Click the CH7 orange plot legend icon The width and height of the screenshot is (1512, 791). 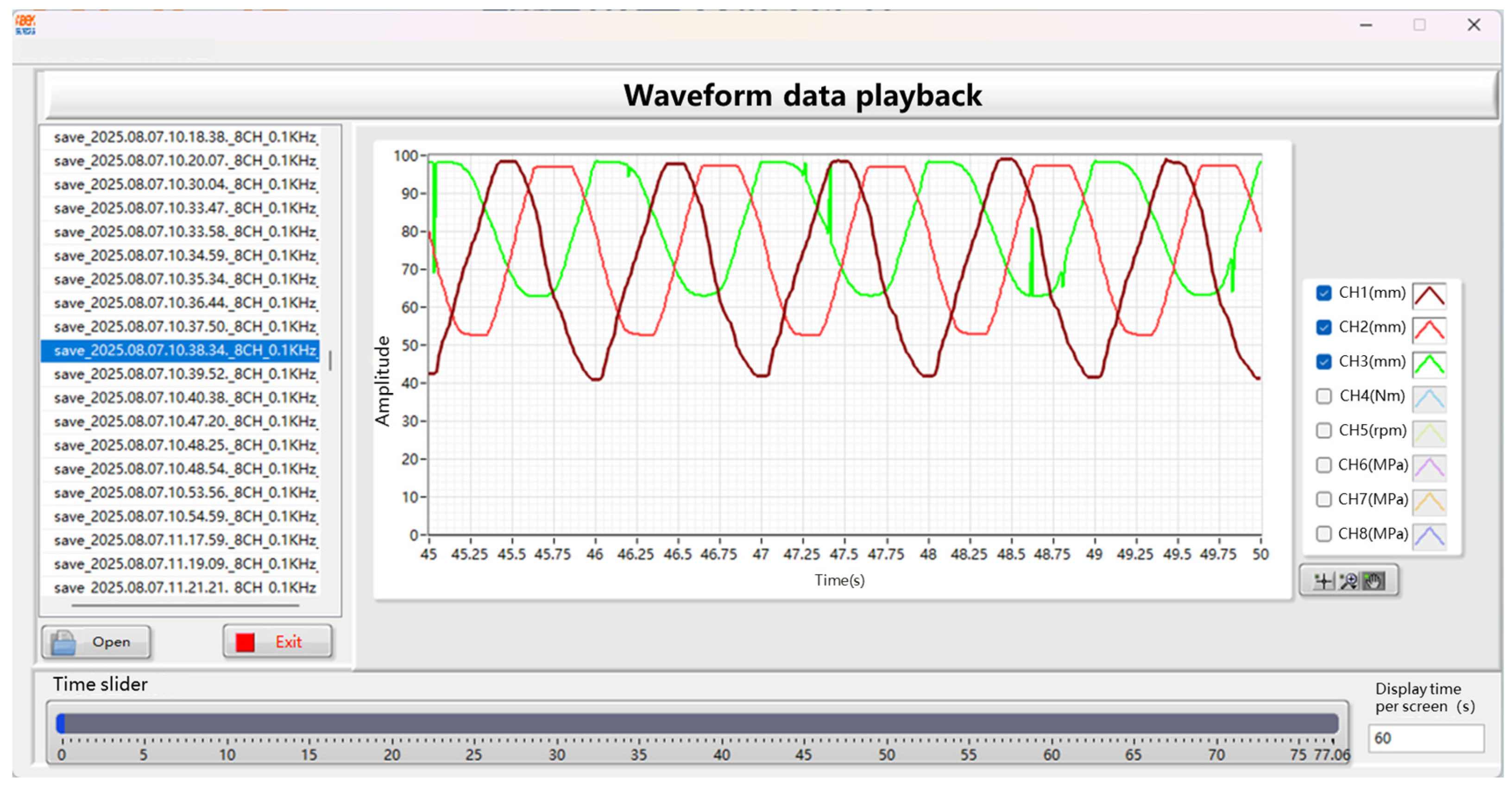coord(1429,502)
